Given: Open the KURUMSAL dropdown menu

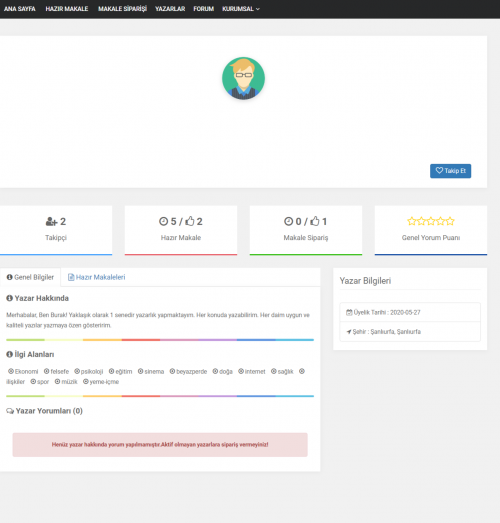Looking at the screenshot, I should pos(241,9).
